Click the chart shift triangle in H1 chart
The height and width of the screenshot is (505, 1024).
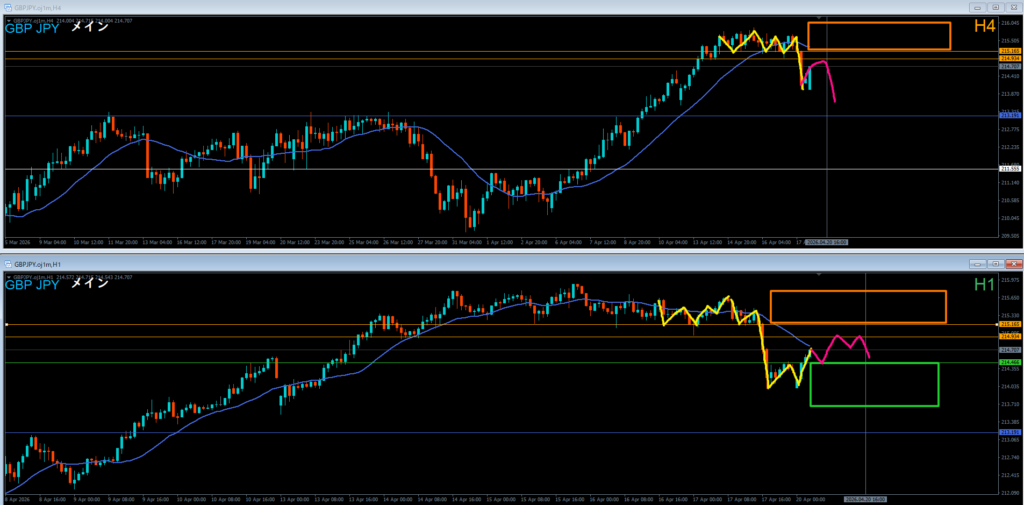point(819,274)
